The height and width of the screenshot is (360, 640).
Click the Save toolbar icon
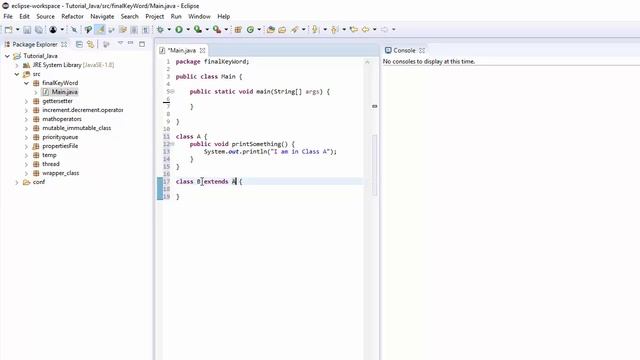click(x=27, y=29)
